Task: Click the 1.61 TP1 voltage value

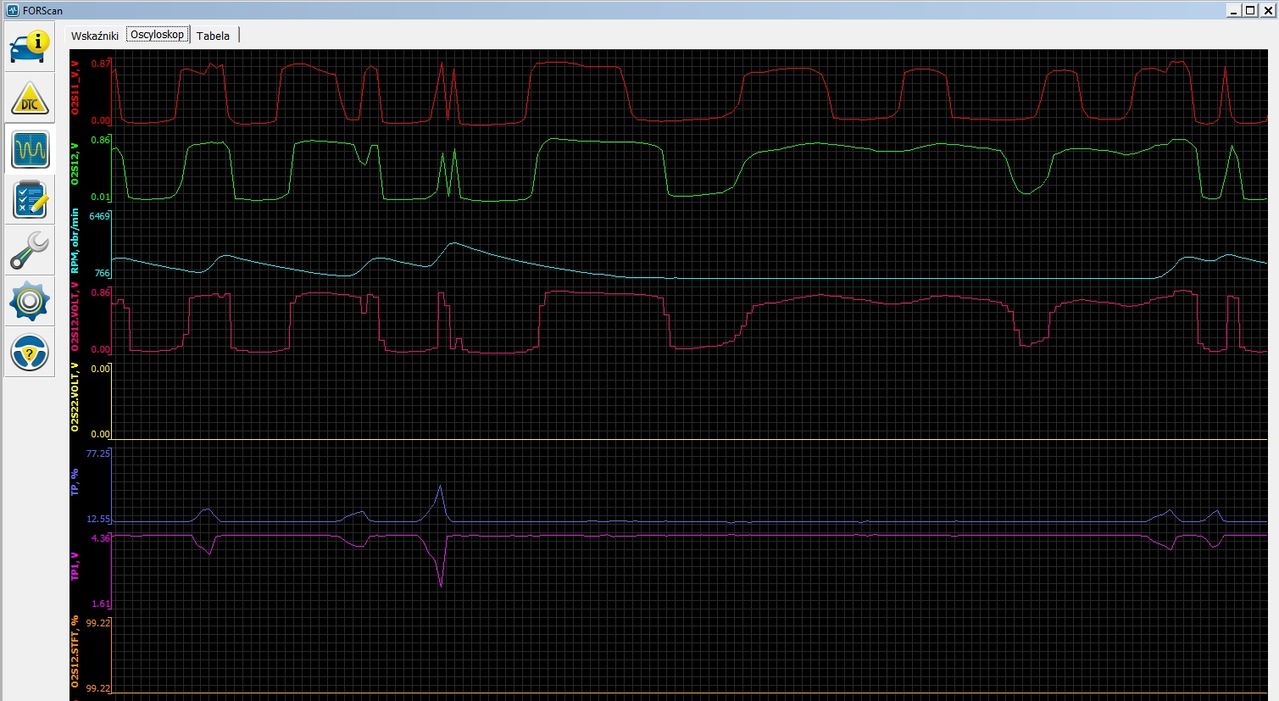Action: [101, 604]
